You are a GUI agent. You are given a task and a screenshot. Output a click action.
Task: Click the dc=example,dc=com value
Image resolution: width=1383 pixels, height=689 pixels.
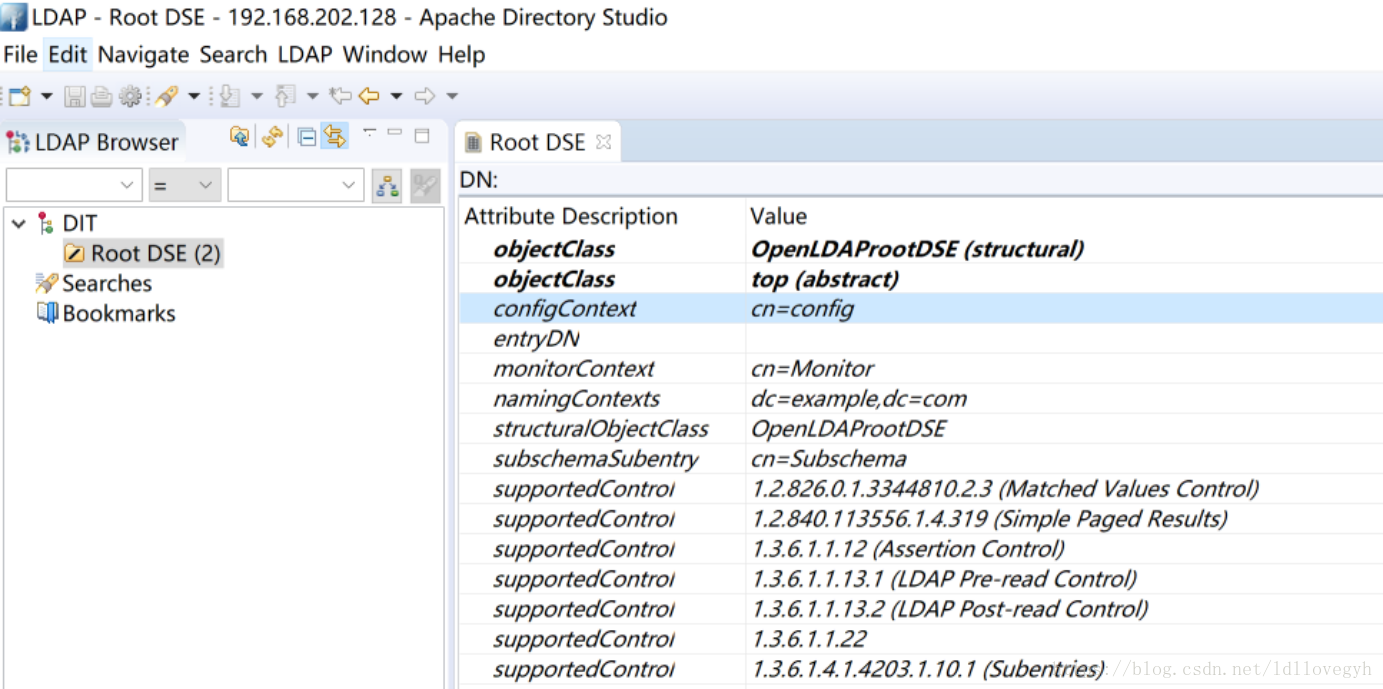(859, 399)
